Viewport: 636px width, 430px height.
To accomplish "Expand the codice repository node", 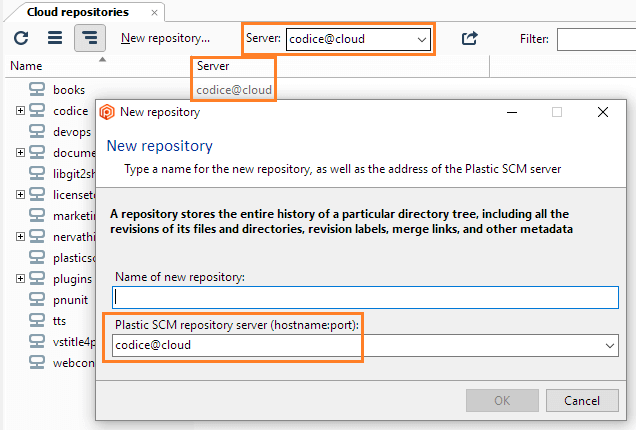I will [x=20, y=110].
